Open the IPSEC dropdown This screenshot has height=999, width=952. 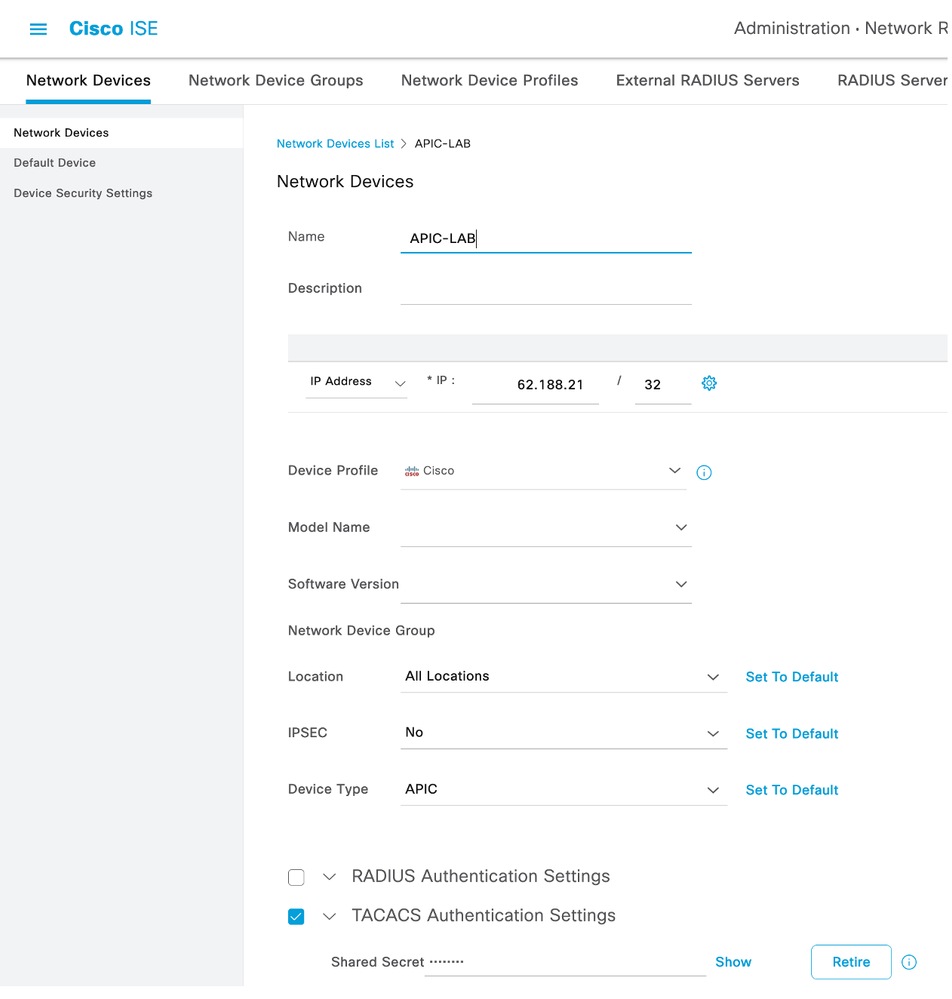pyautogui.click(x=713, y=733)
